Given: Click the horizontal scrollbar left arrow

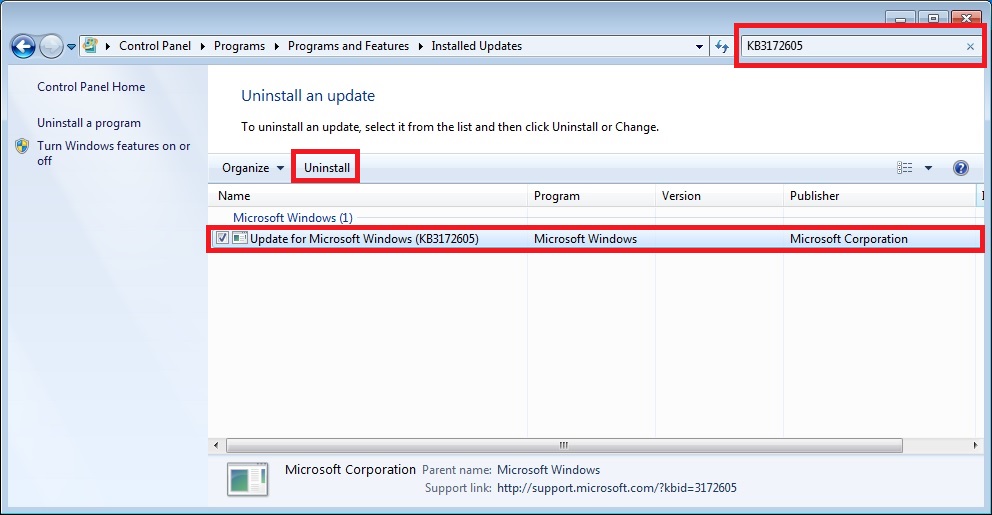Looking at the screenshot, I should point(216,445).
